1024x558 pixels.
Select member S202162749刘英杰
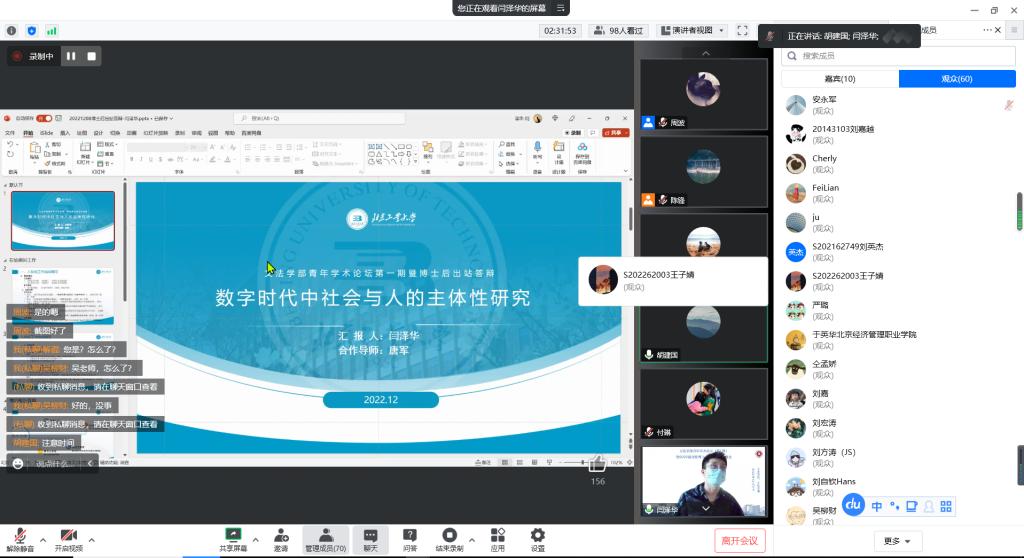click(x=898, y=252)
